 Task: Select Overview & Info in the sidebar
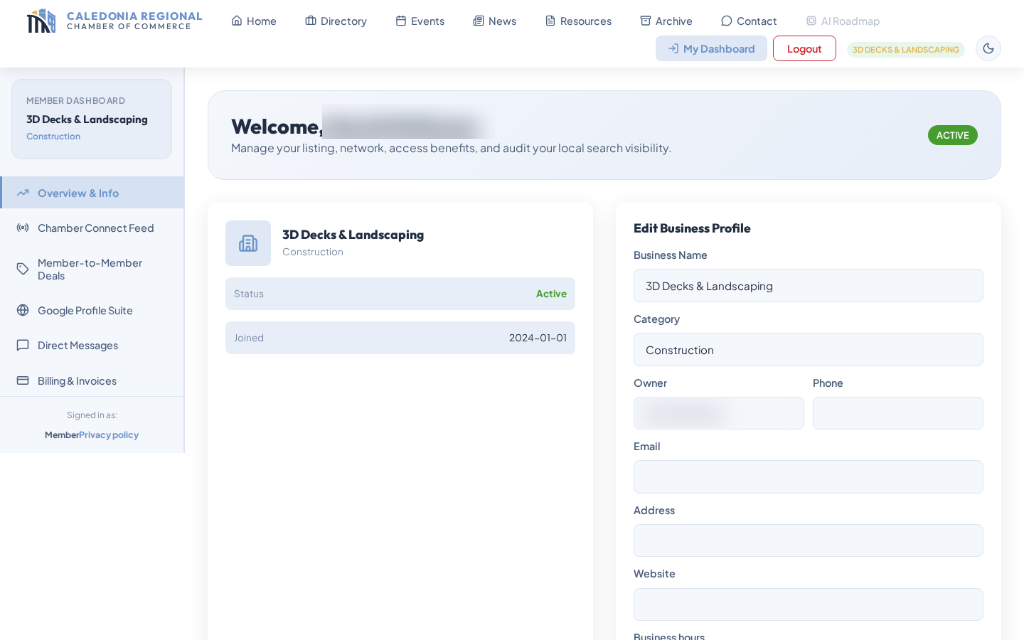click(x=92, y=193)
